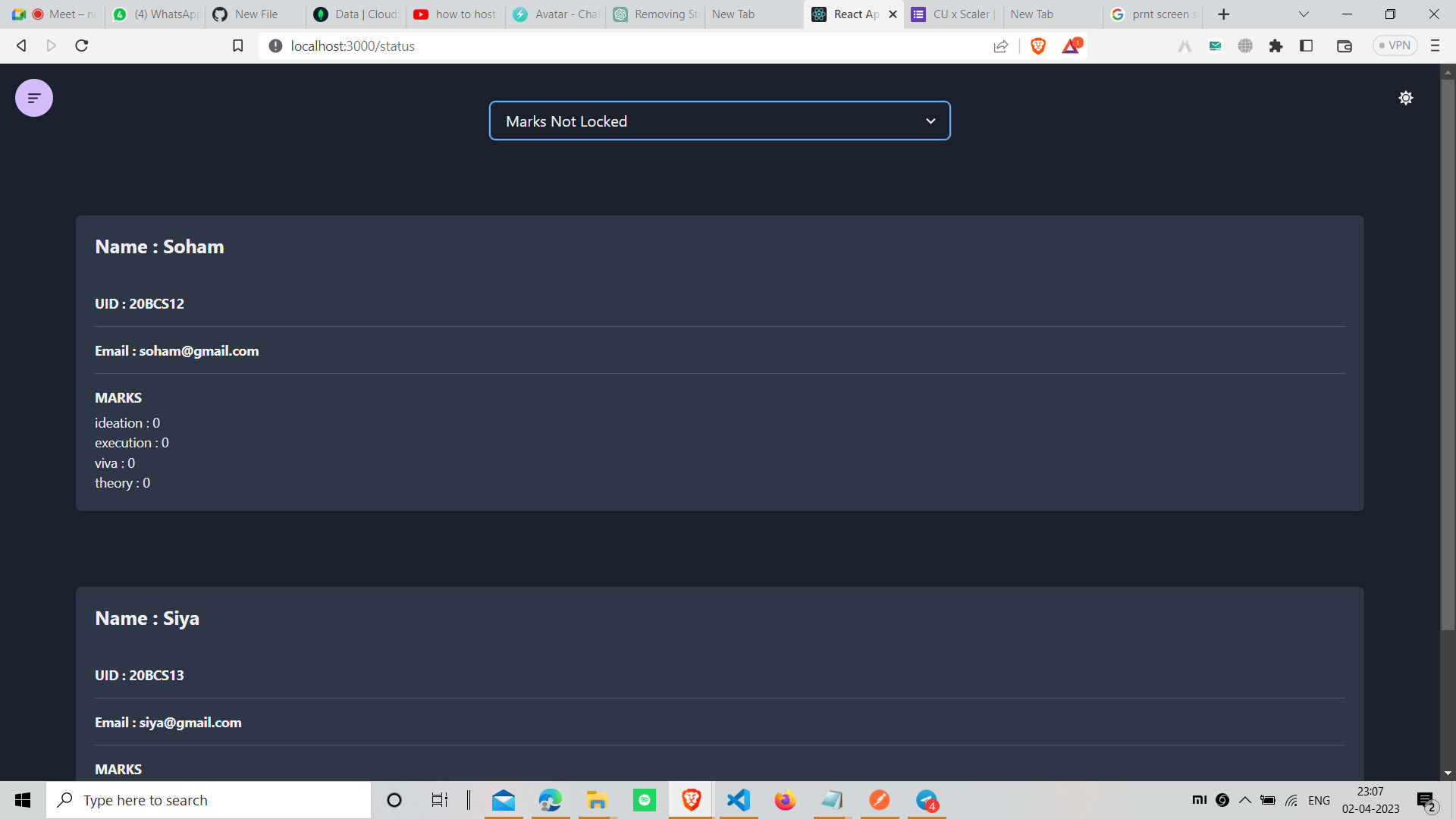Reload the status page

[x=81, y=45]
